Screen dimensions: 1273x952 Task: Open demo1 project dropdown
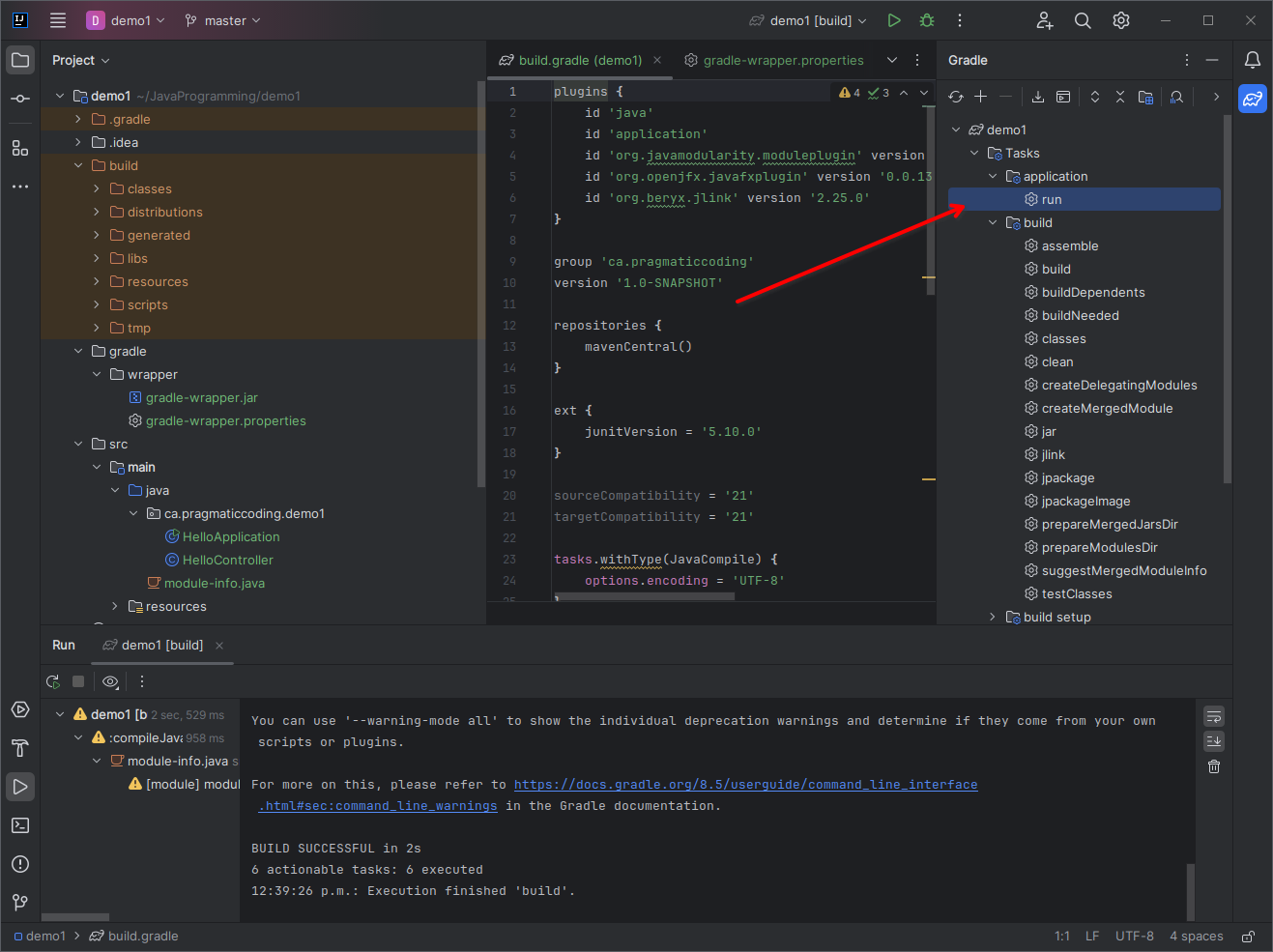pos(126,20)
